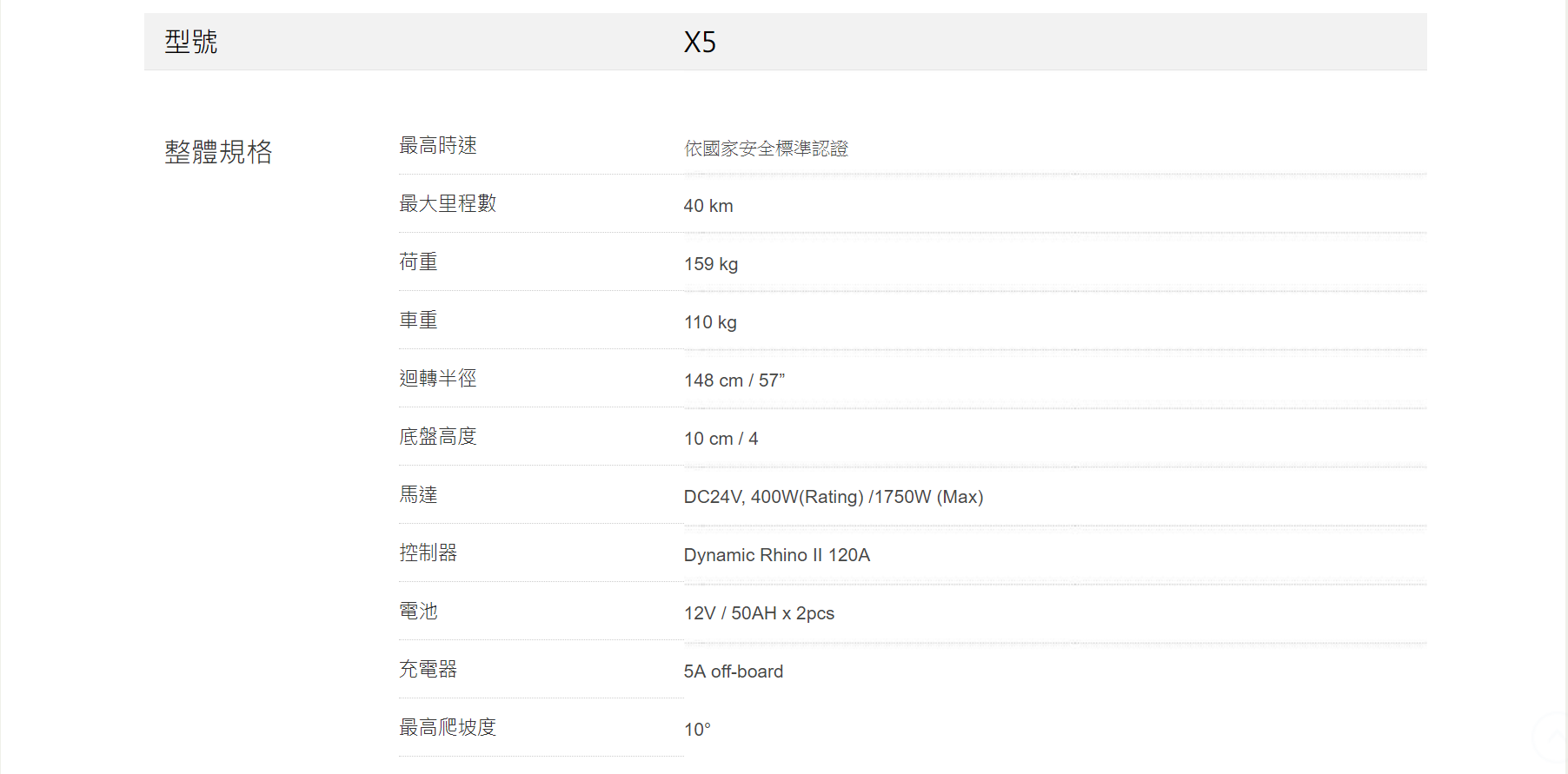Click the 車重 row label
Screen dimensions: 1568x774
418,321
